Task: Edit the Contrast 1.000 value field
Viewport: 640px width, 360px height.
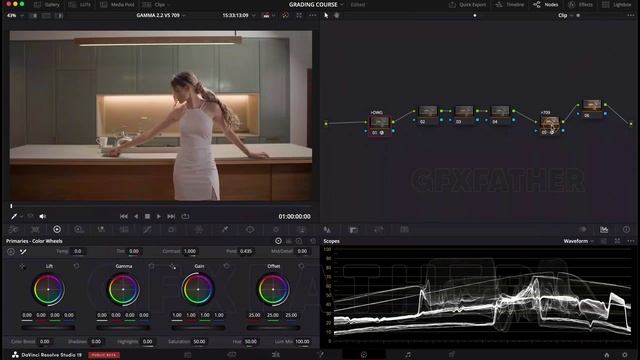Action: 190,251
